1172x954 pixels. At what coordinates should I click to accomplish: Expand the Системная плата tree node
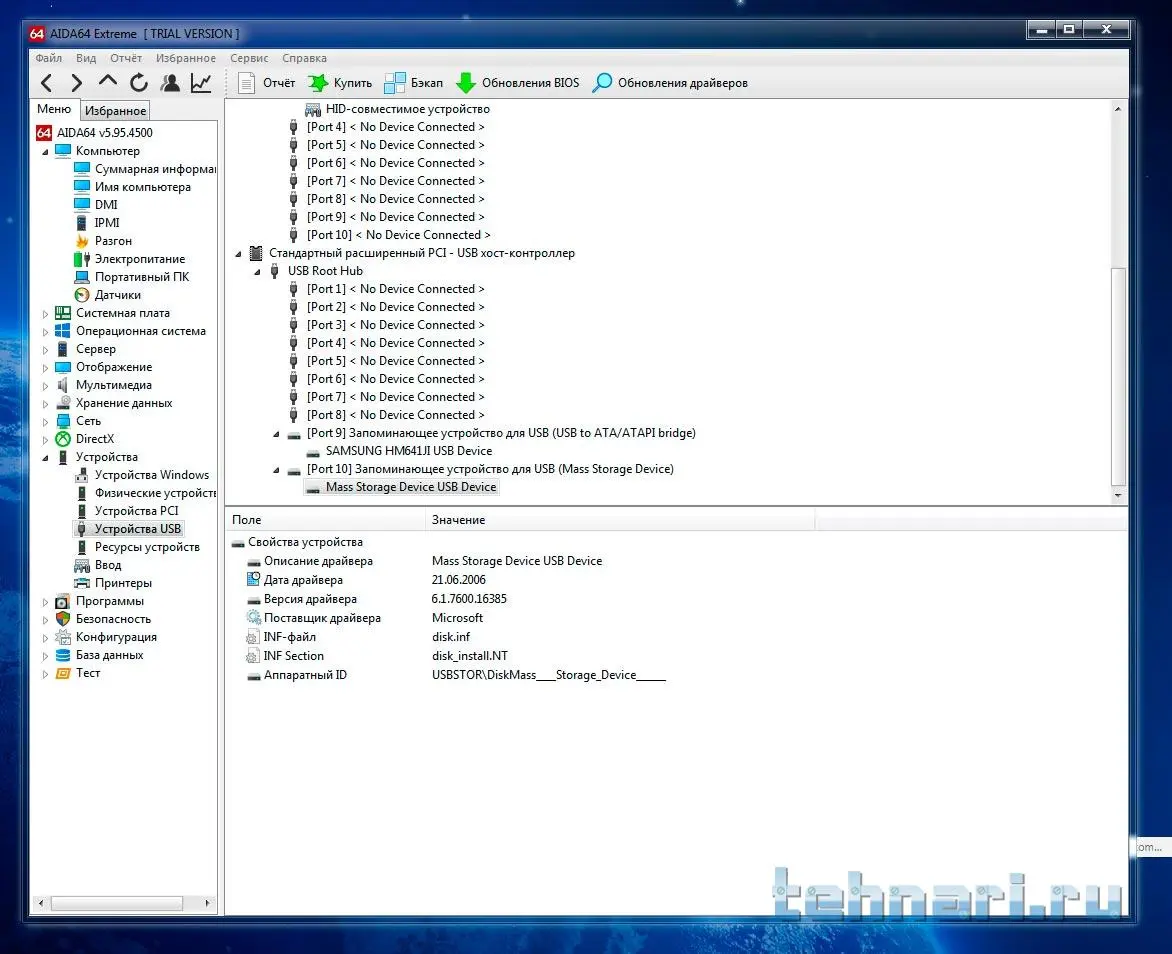coord(45,314)
